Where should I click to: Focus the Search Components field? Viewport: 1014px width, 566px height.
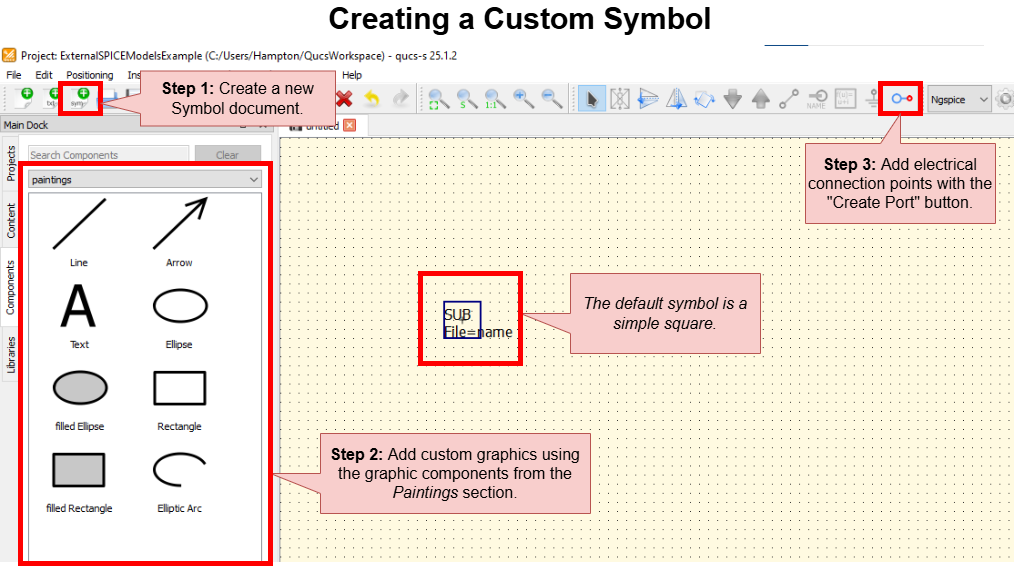point(109,155)
